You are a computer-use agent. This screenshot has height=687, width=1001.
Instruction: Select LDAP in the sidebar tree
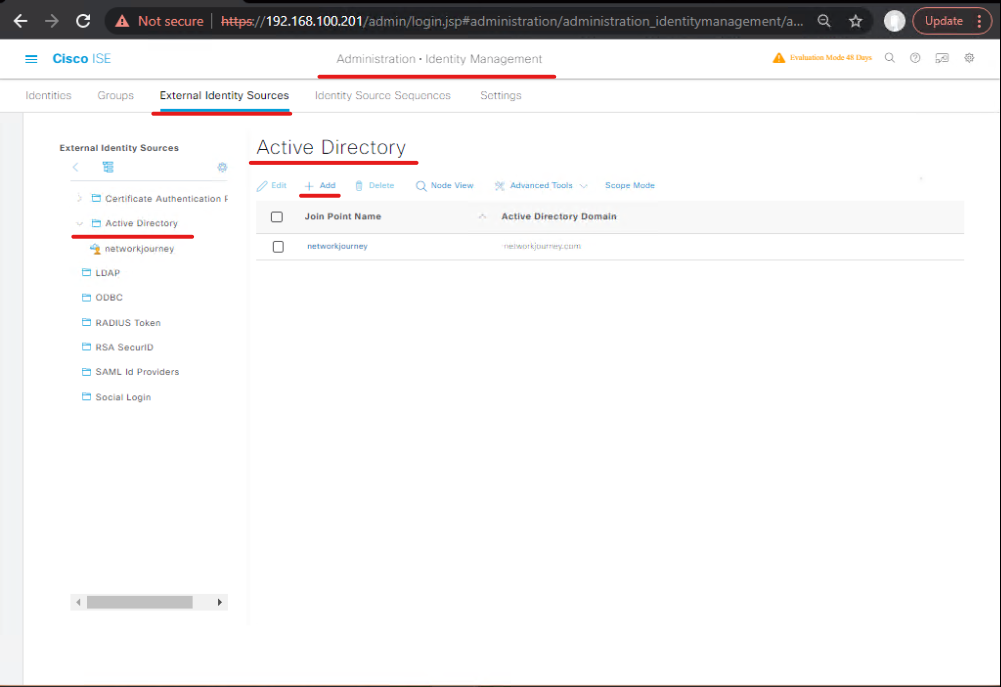(108, 273)
